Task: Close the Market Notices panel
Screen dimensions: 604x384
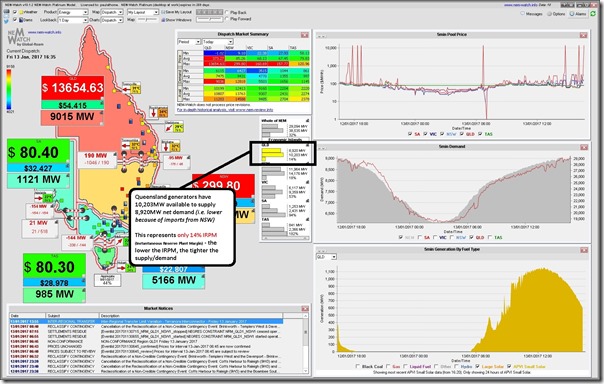Action: 305,309
